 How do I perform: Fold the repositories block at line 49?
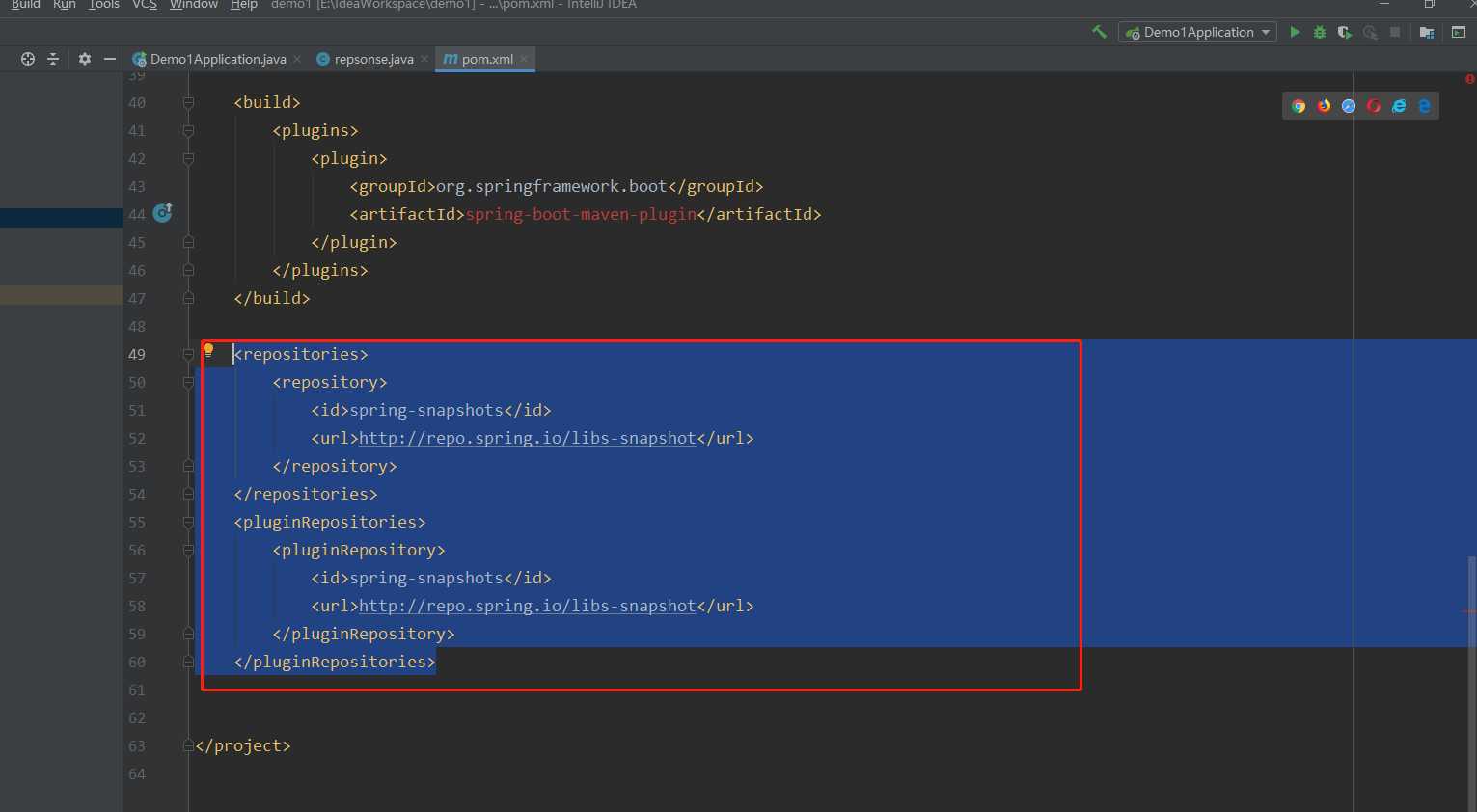pos(189,355)
